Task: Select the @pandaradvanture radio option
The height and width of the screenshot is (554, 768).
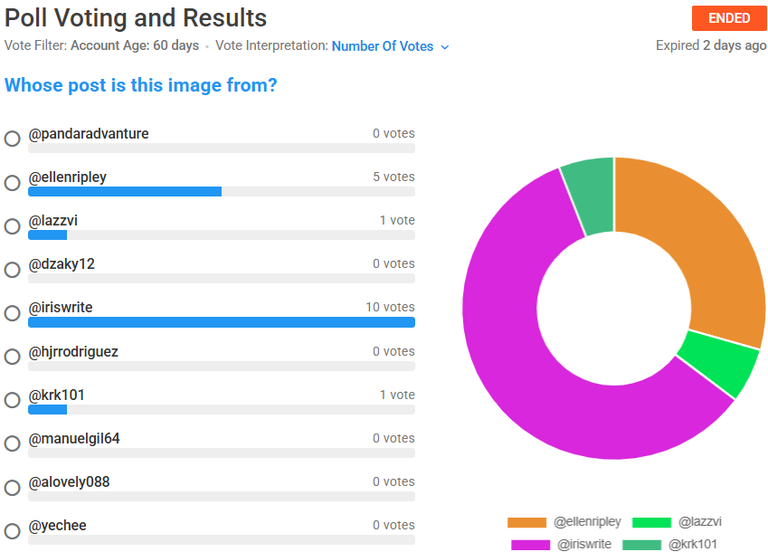Action: click(13, 139)
